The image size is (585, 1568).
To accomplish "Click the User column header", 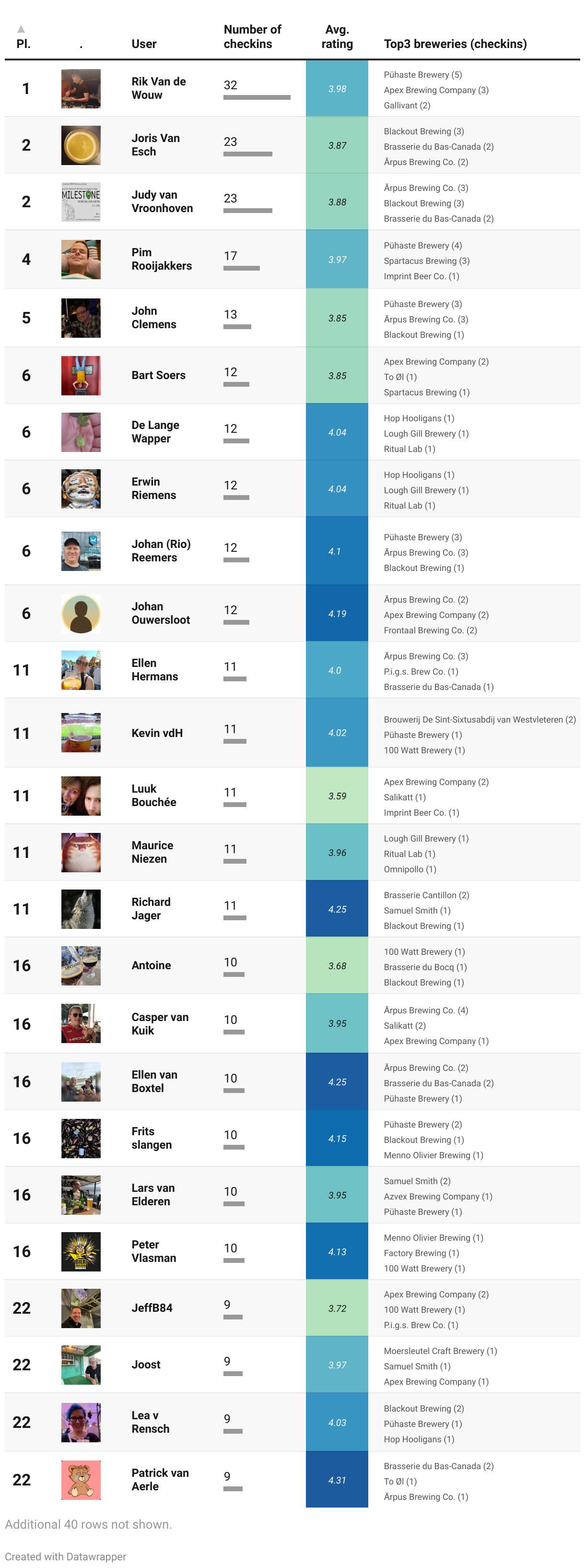I will [144, 44].
